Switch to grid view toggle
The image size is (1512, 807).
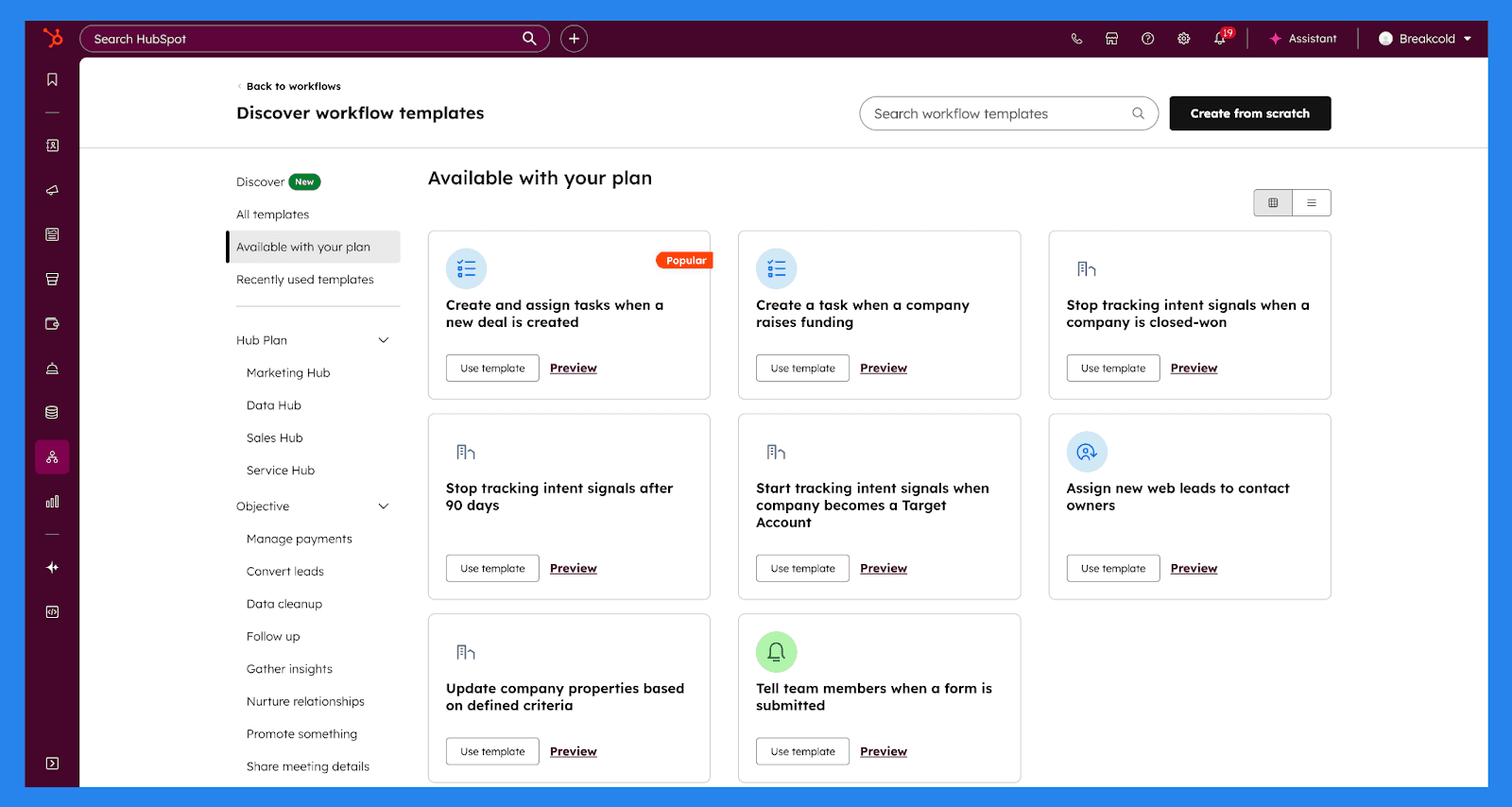[x=1273, y=202]
